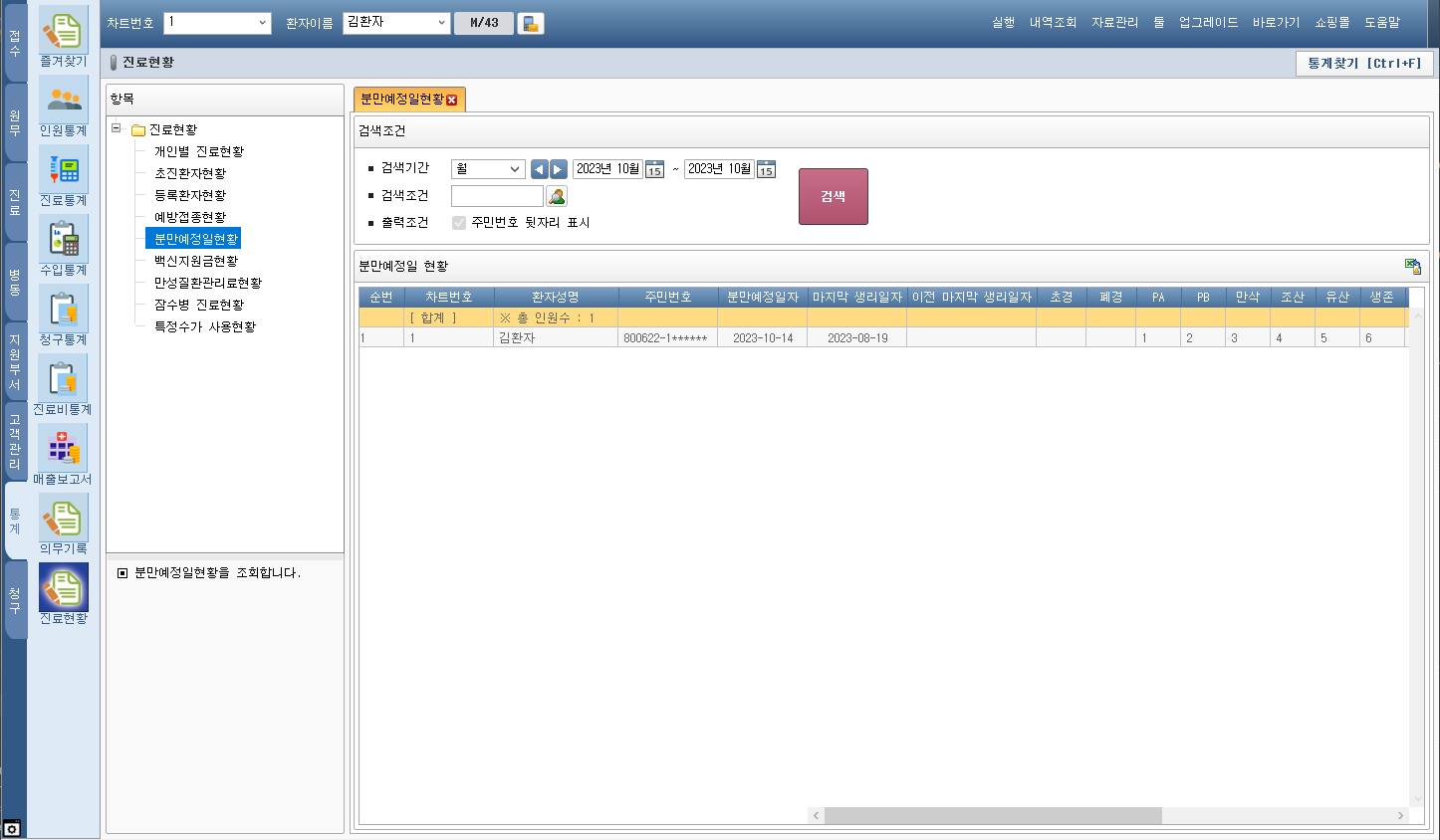Image resolution: width=1440 pixels, height=840 pixels.
Task: Switch to the 병동 vertical tab
Action: click(15, 282)
